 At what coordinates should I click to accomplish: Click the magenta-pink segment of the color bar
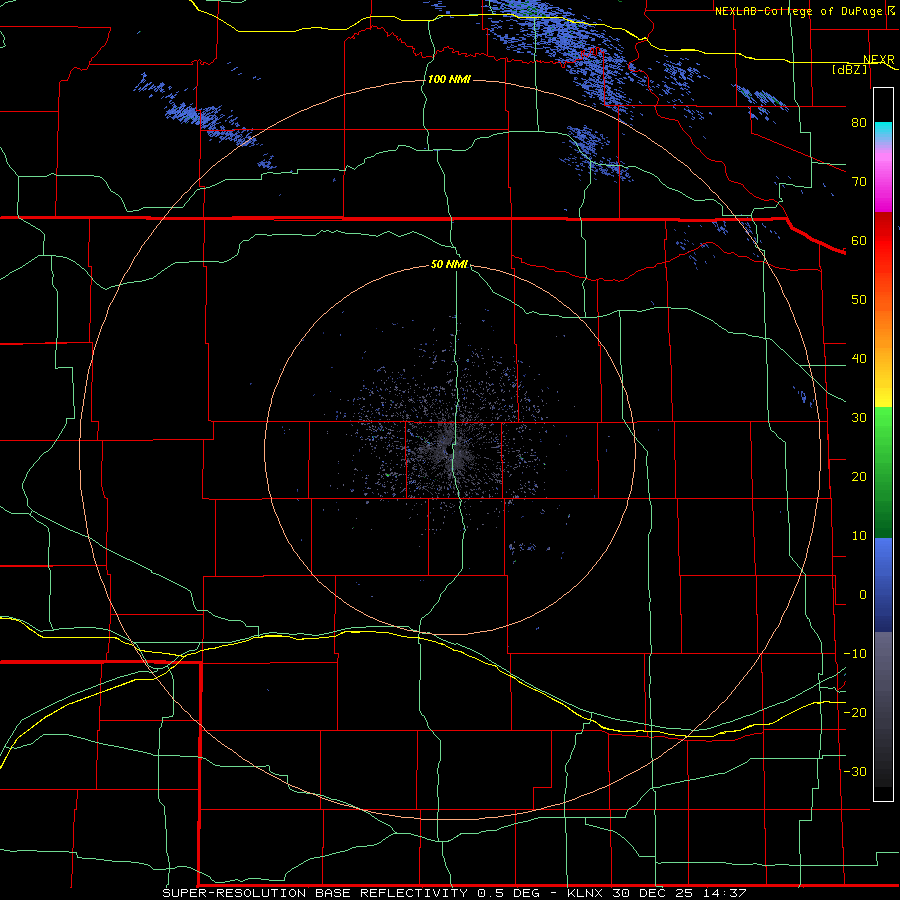pyautogui.click(x=883, y=181)
